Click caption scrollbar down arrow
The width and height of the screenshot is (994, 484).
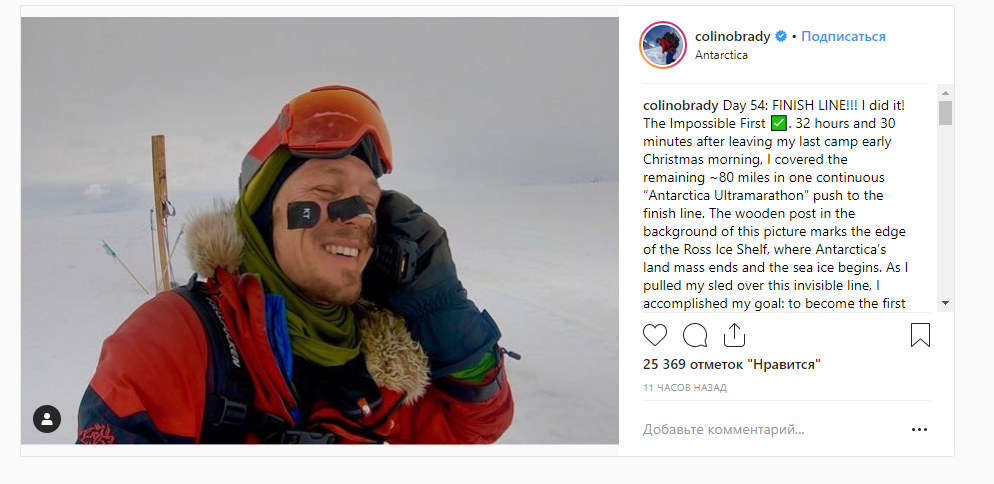(945, 303)
